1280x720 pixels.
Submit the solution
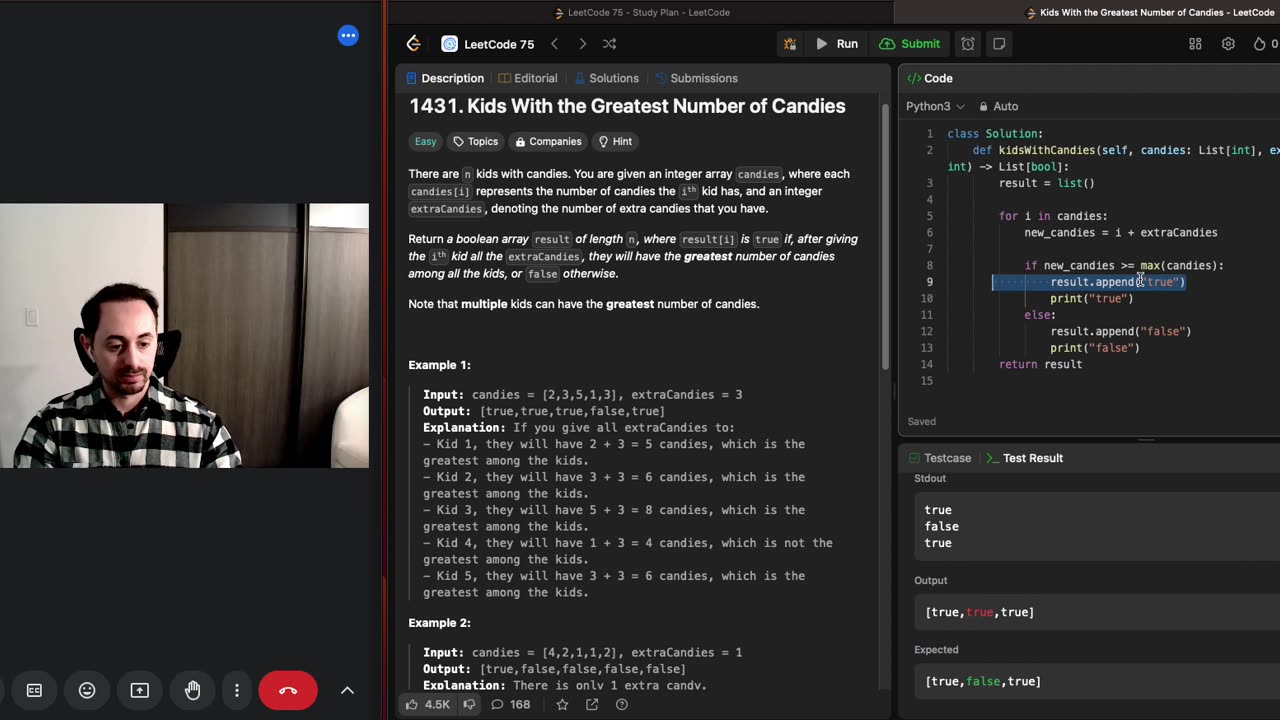pos(910,44)
